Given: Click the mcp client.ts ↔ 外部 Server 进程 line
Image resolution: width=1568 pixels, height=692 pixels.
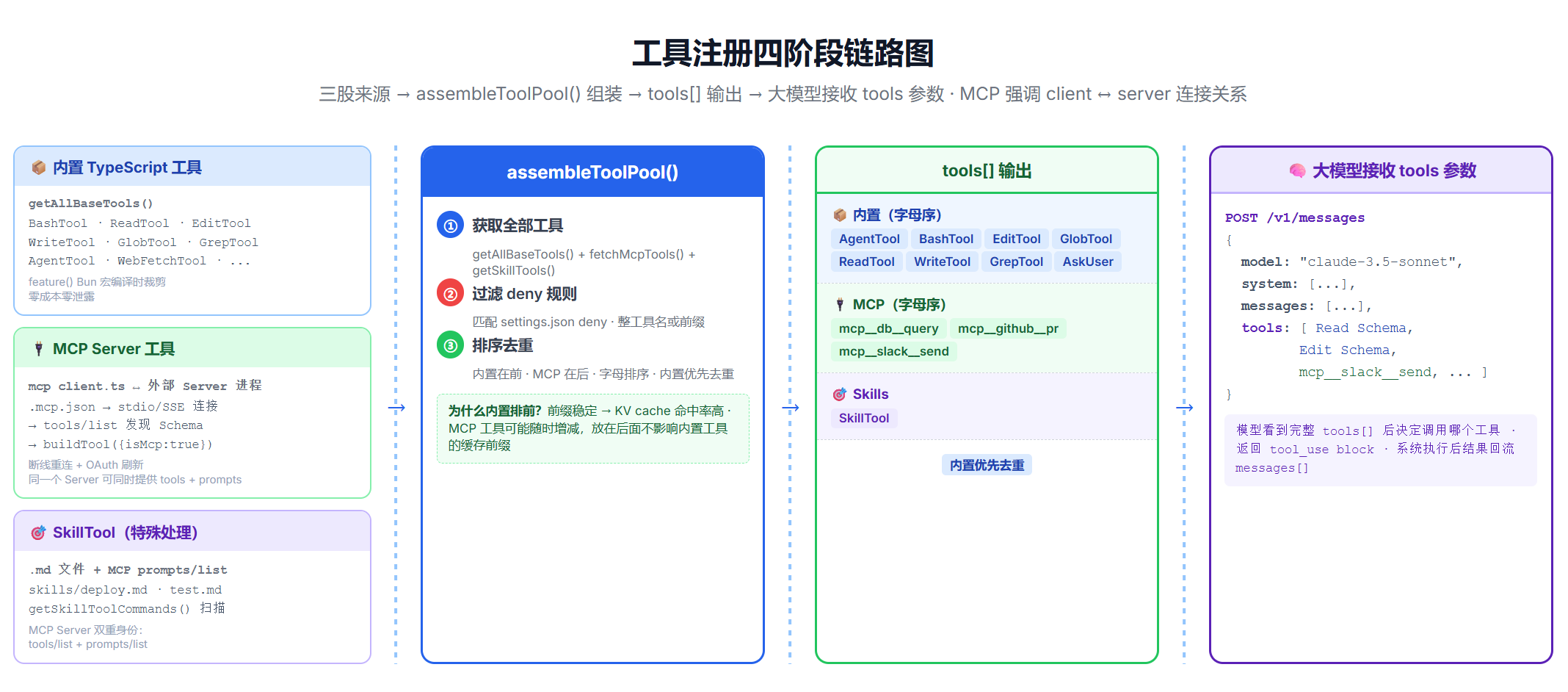Looking at the screenshot, I should (145, 386).
